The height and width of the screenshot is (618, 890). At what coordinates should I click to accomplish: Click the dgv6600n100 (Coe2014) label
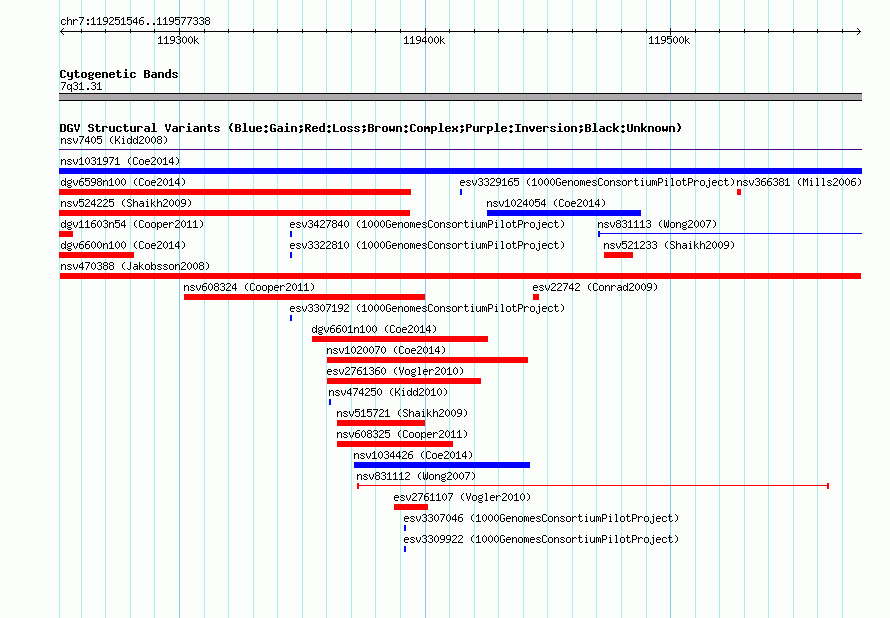click(x=123, y=245)
